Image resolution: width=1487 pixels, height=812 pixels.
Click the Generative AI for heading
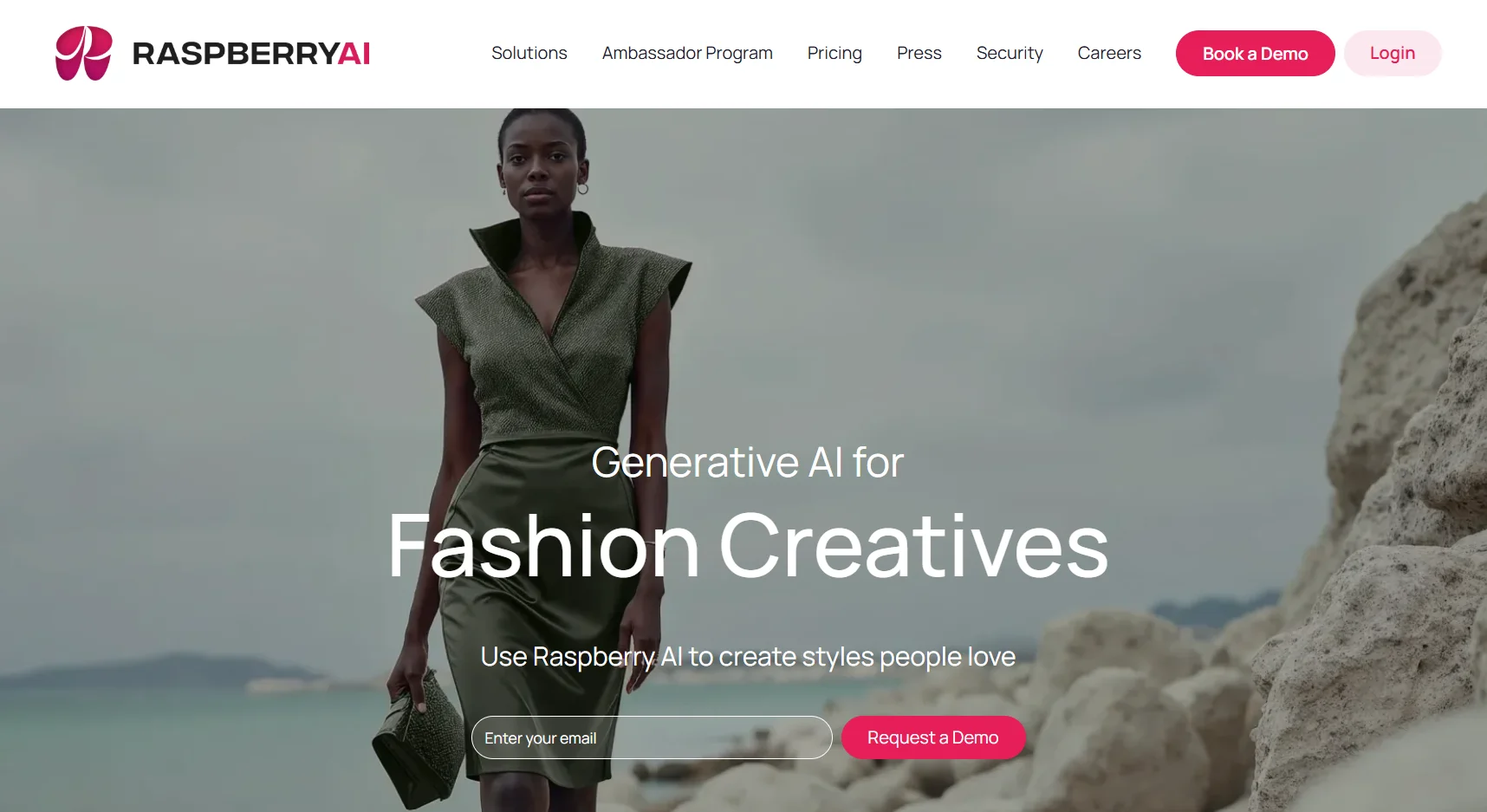click(747, 462)
